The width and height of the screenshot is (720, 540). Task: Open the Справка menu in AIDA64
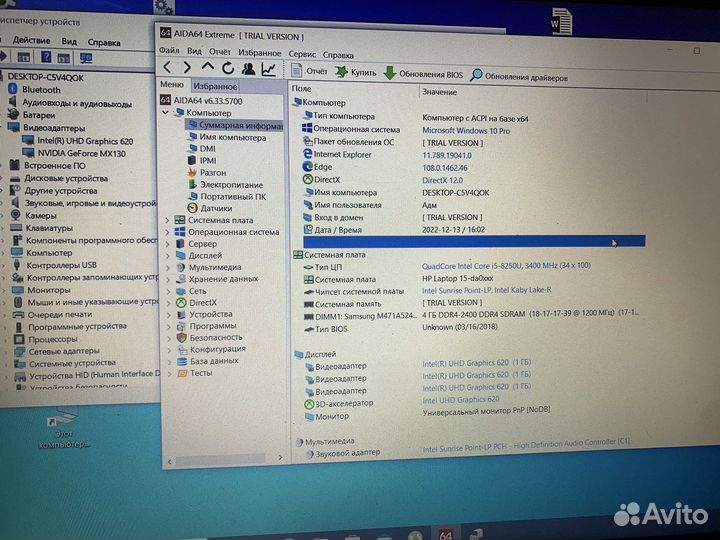pos(338,55)
